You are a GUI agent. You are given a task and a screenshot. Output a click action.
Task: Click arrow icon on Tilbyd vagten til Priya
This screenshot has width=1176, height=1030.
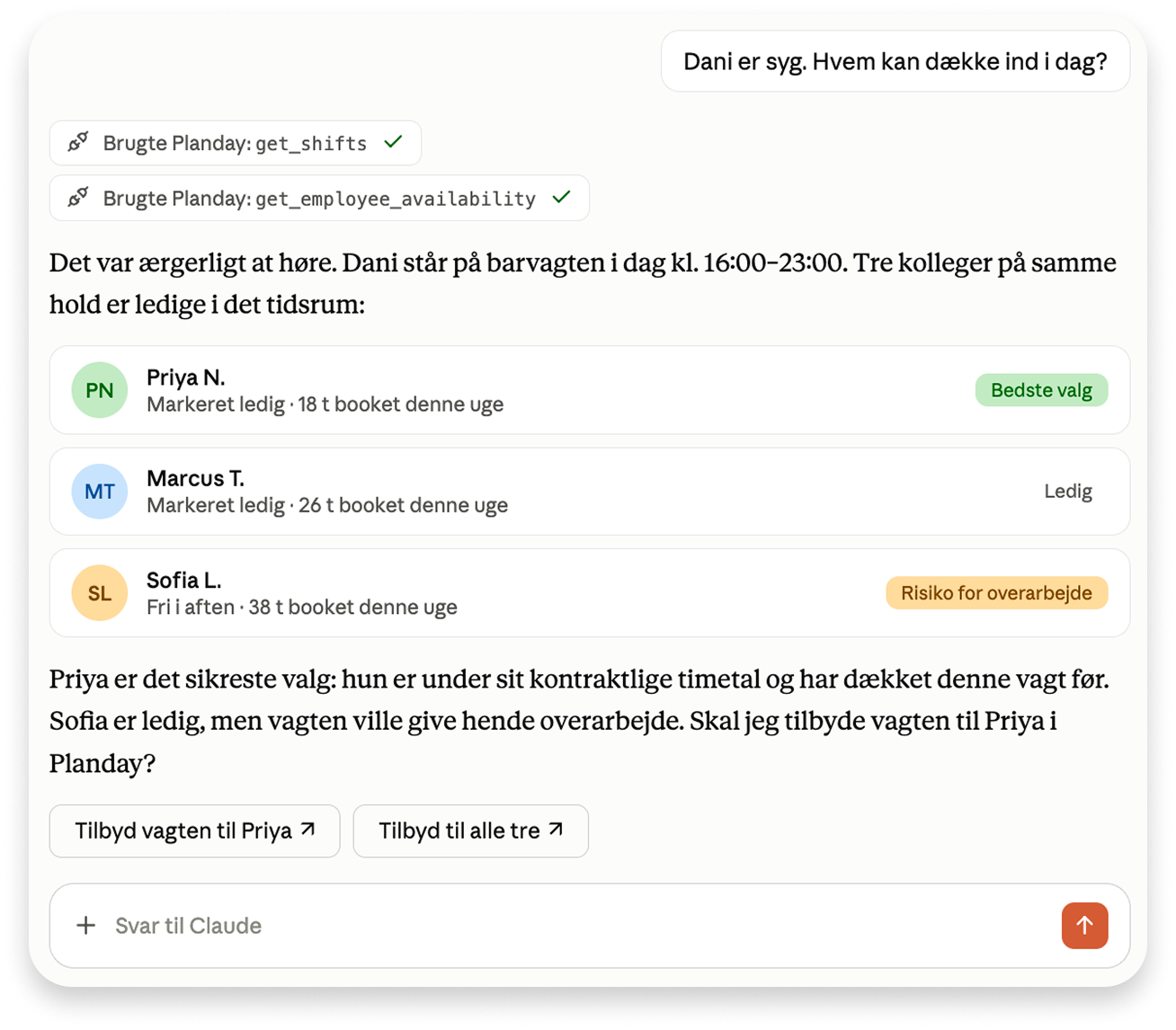tap(308, 830)
